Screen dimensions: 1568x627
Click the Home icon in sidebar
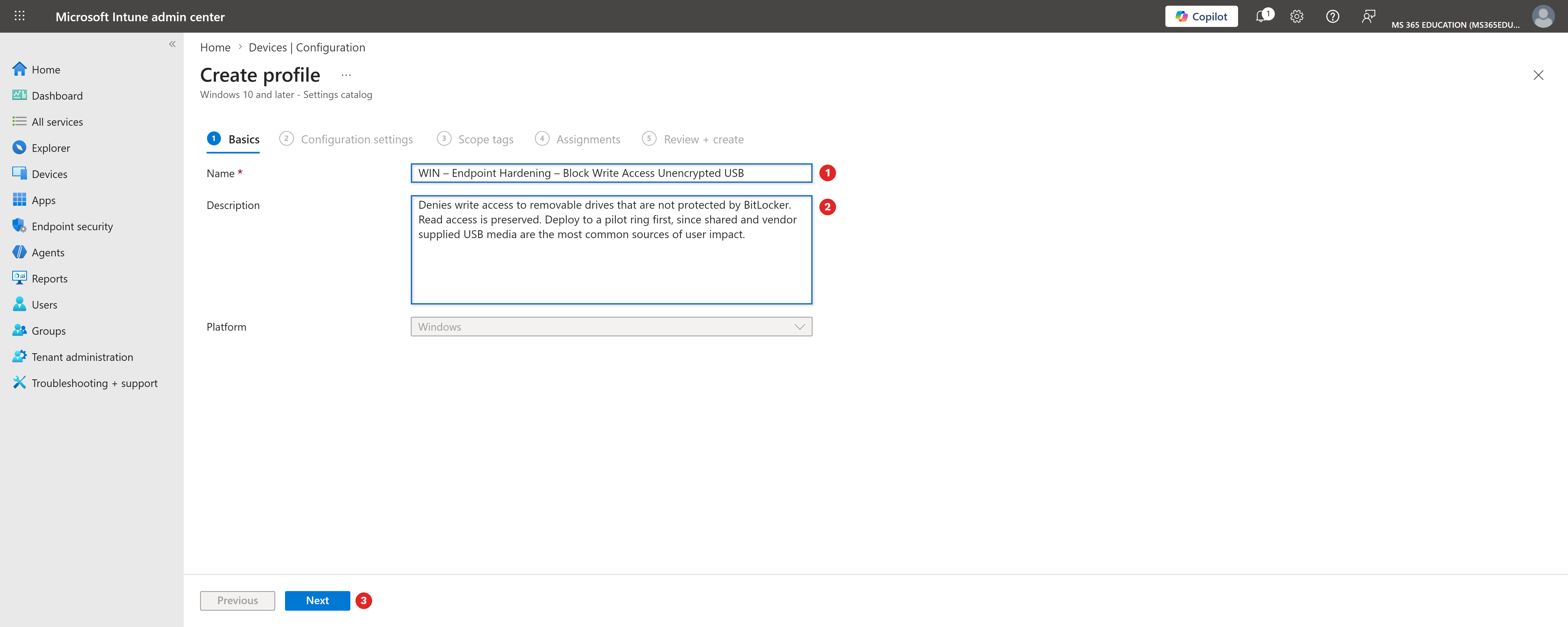(20, 69)
